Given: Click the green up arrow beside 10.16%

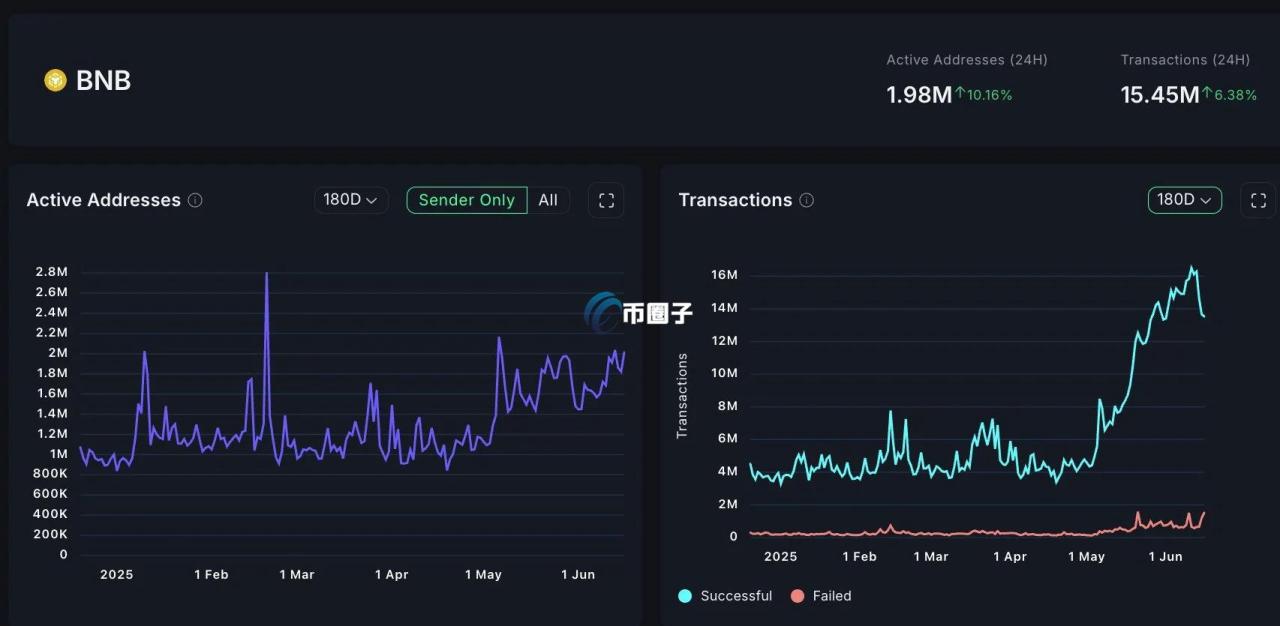Looking at the screenshot, I should click(960, 94).
